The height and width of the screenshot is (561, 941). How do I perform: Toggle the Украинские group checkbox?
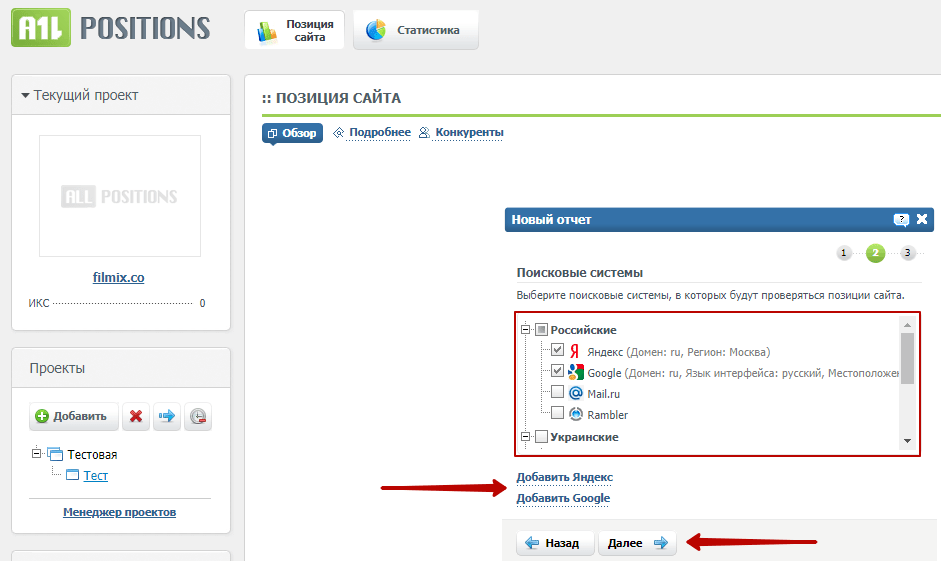click(541, 436)
